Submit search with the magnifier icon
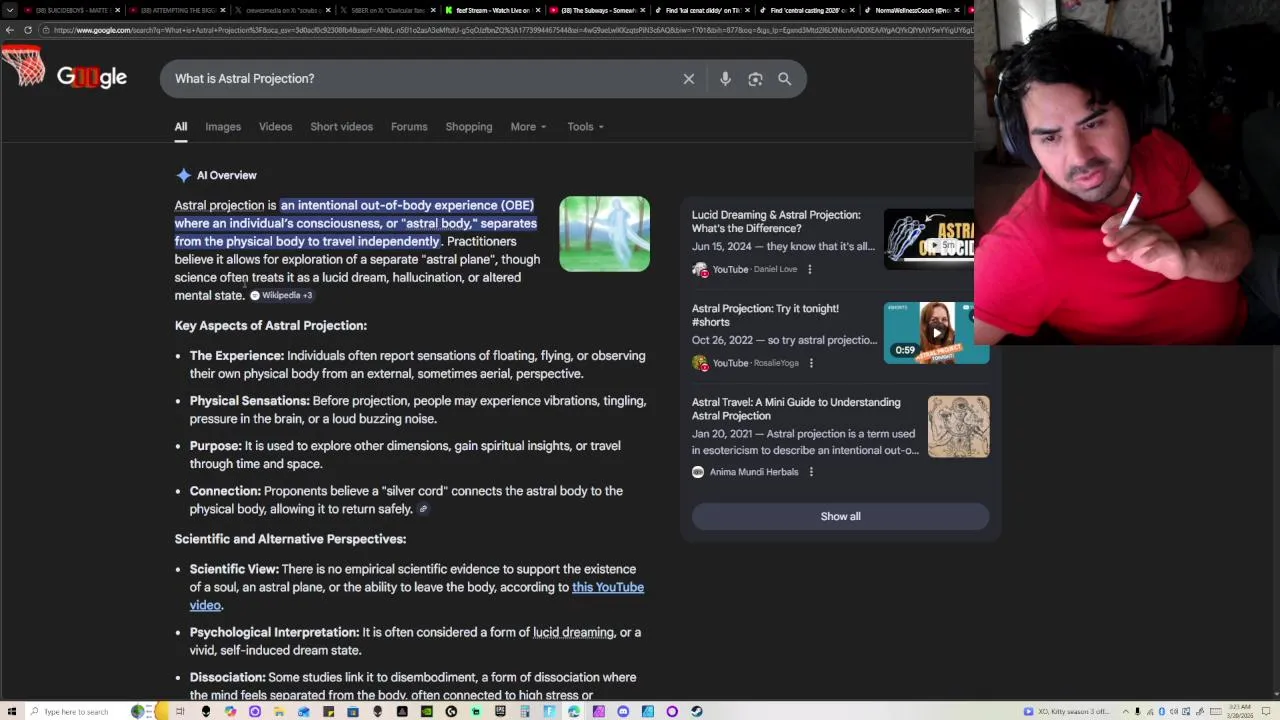The image size is (1280, 720). coord(785,79)
